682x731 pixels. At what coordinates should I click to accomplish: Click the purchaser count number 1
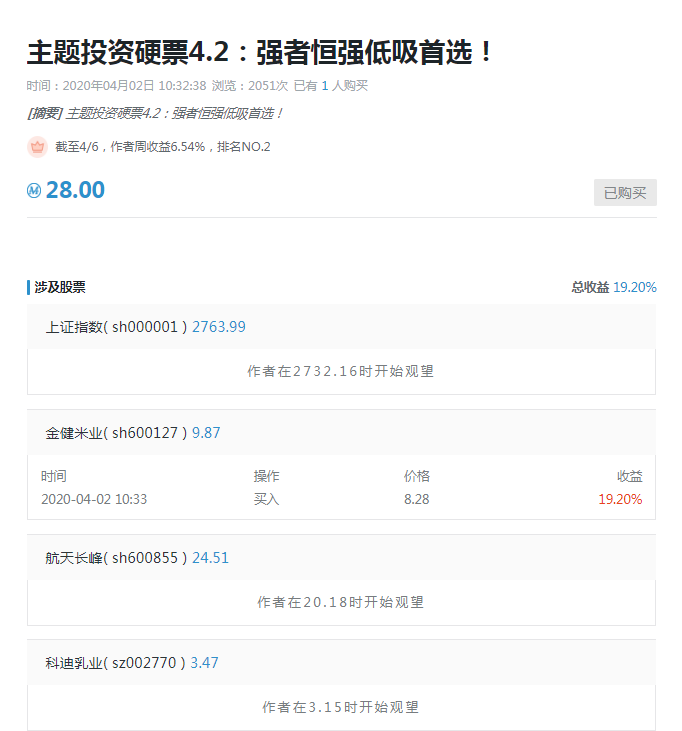[325, 86]
